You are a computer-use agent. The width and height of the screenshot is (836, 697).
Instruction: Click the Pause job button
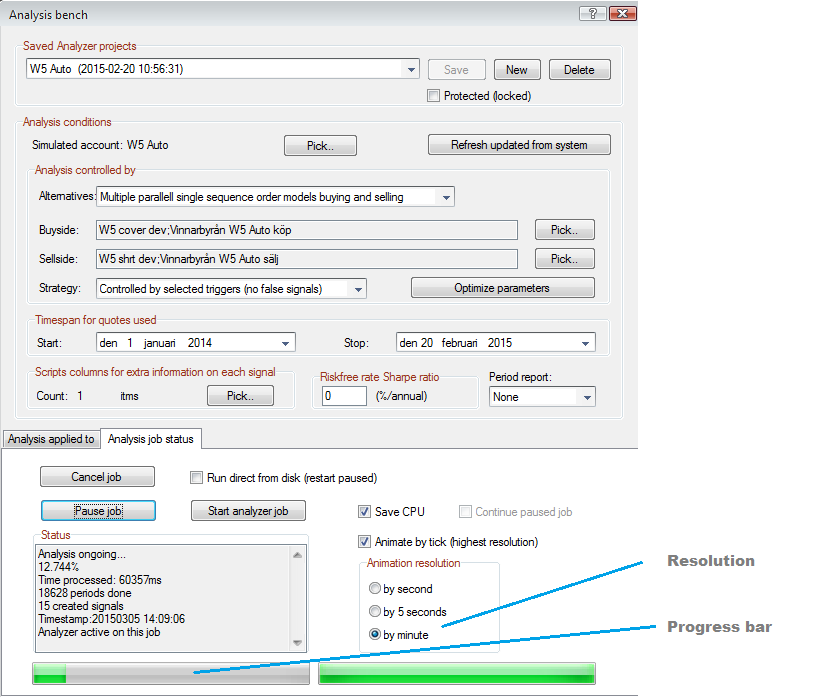(x=98, y=510)
